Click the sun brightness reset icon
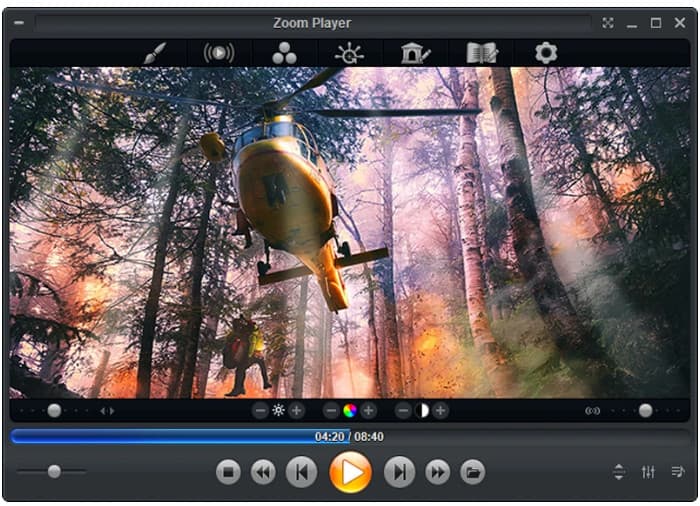Screen dimensions: 700x506 tap(278, 410)
